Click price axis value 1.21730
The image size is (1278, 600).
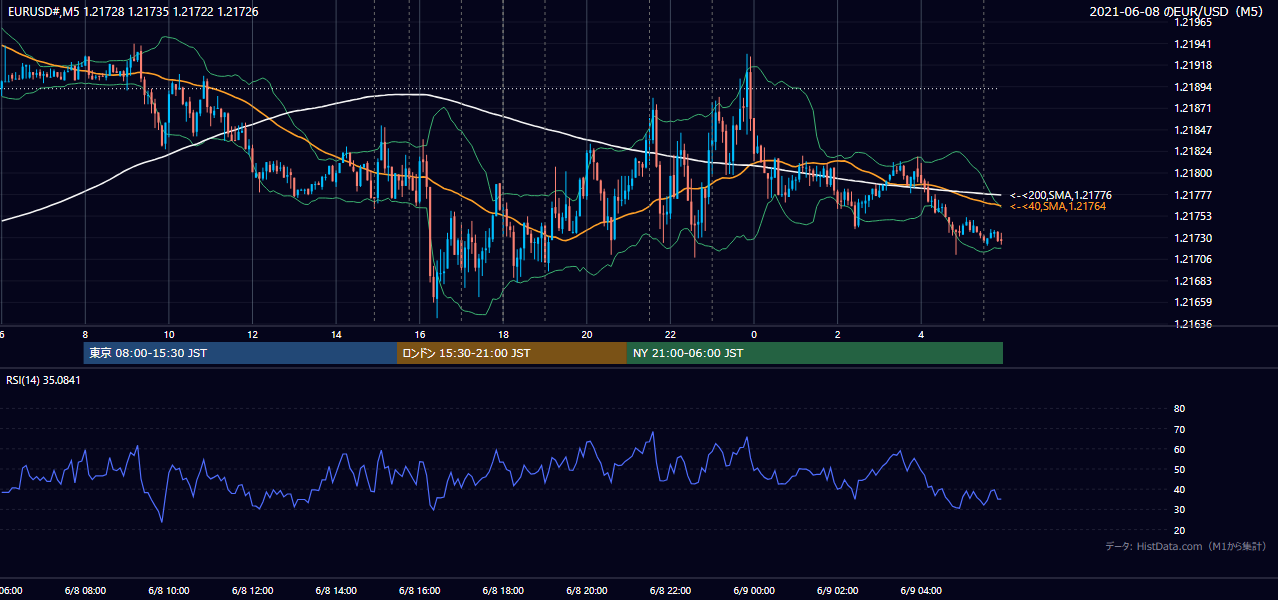tap(1193, 238)
